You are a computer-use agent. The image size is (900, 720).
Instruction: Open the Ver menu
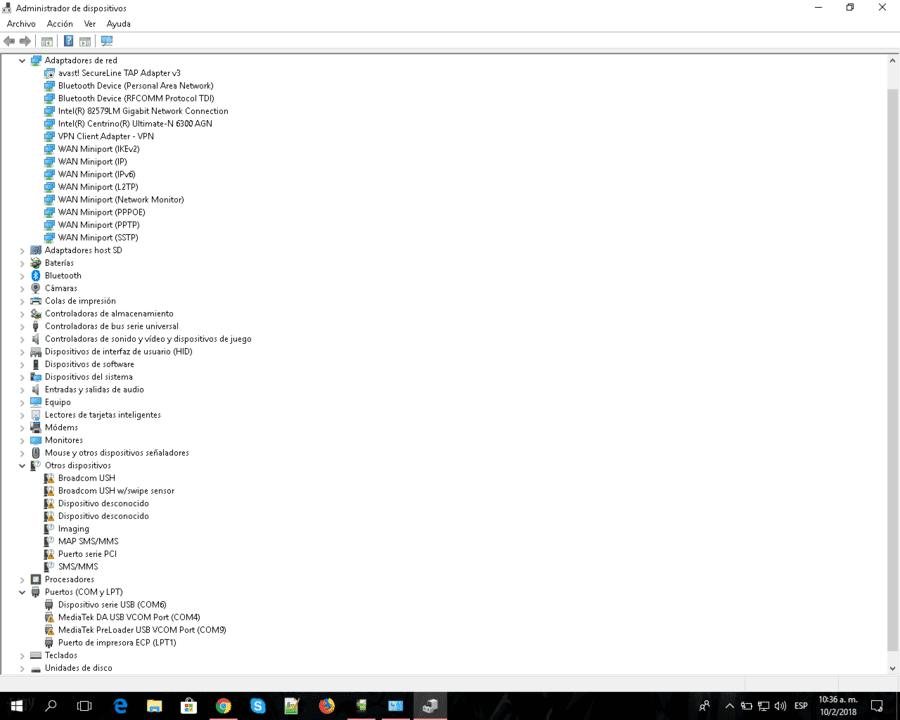click(x=90, y=24)
